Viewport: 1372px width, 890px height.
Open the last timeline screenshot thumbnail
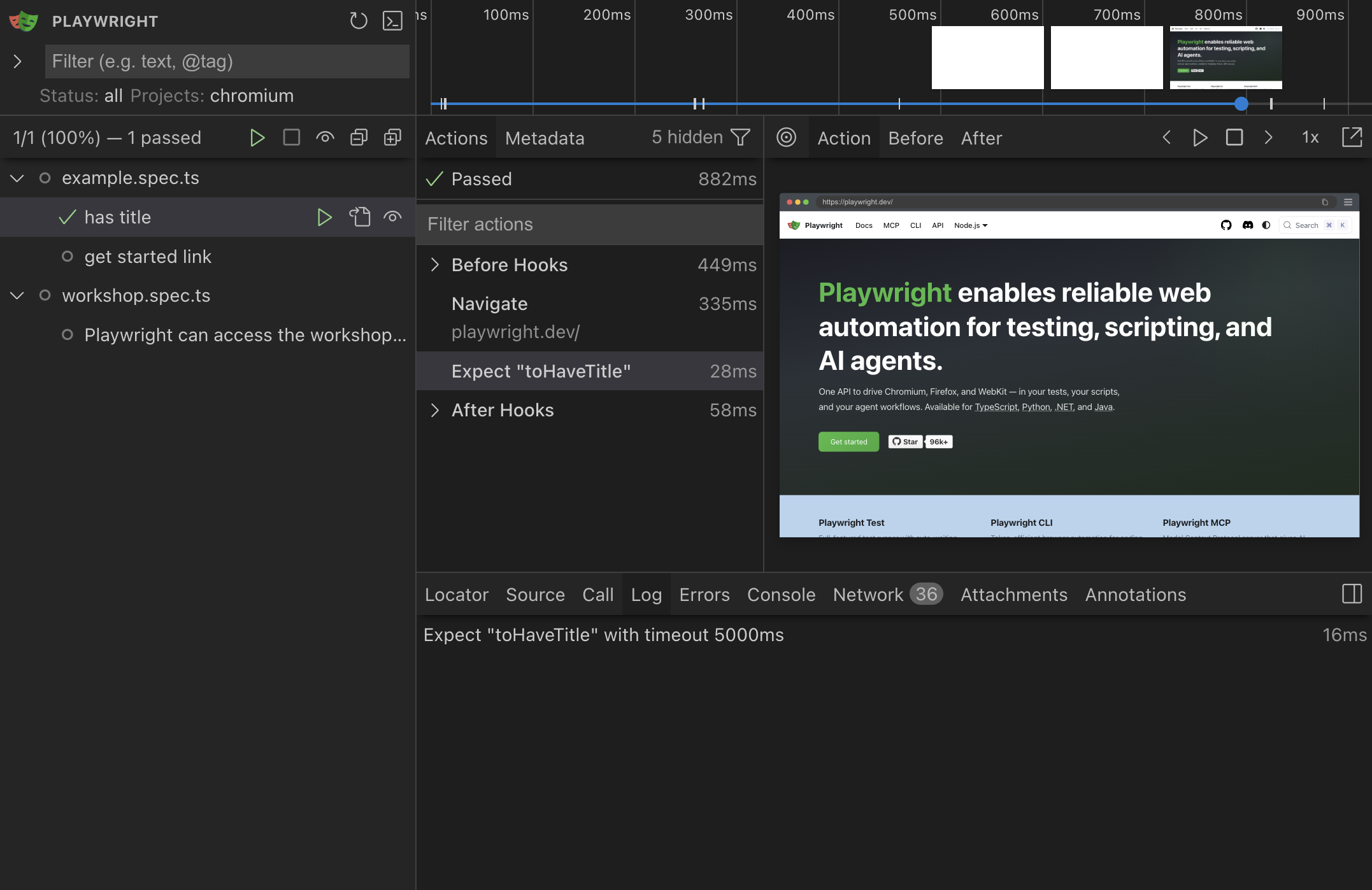click(1226, 57)
